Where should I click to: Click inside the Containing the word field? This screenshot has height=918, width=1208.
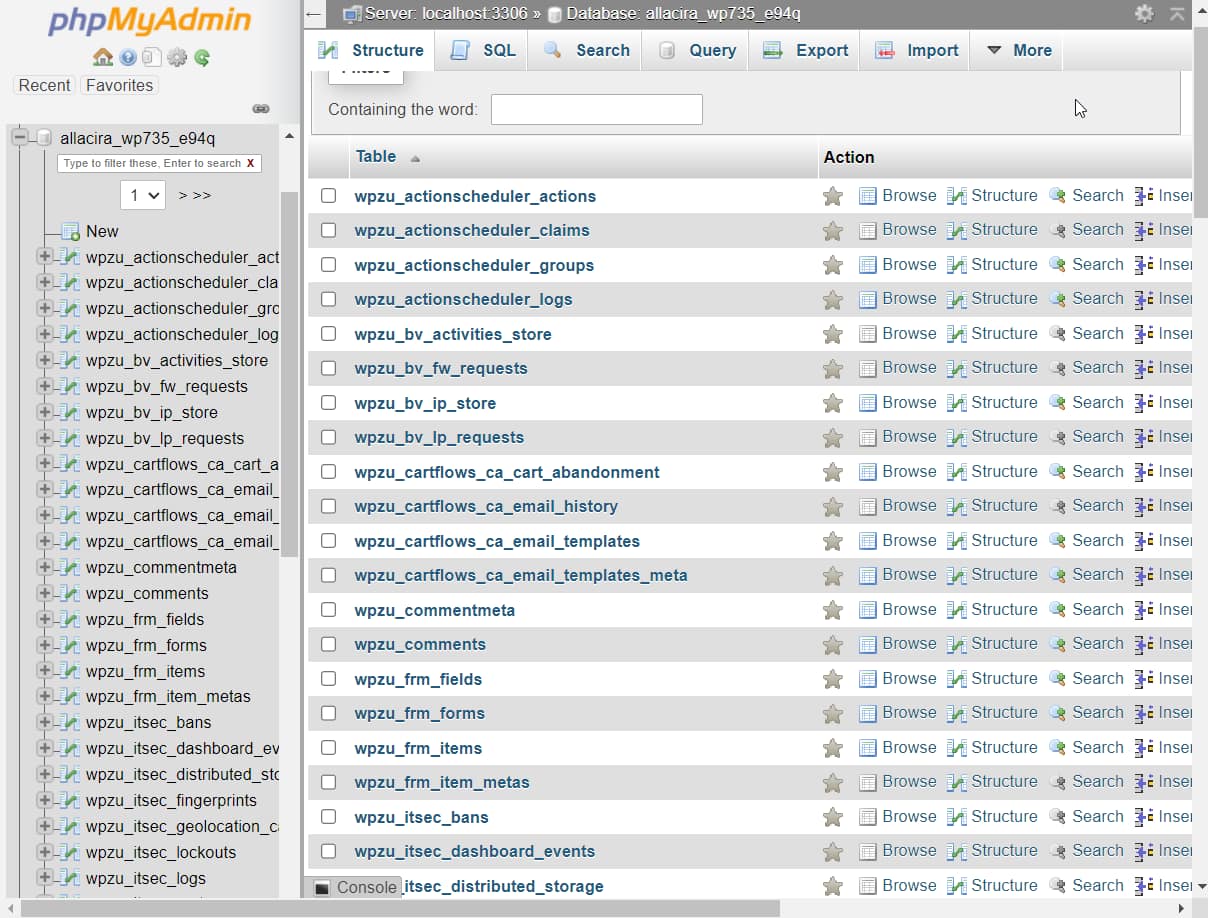(596, 109)
